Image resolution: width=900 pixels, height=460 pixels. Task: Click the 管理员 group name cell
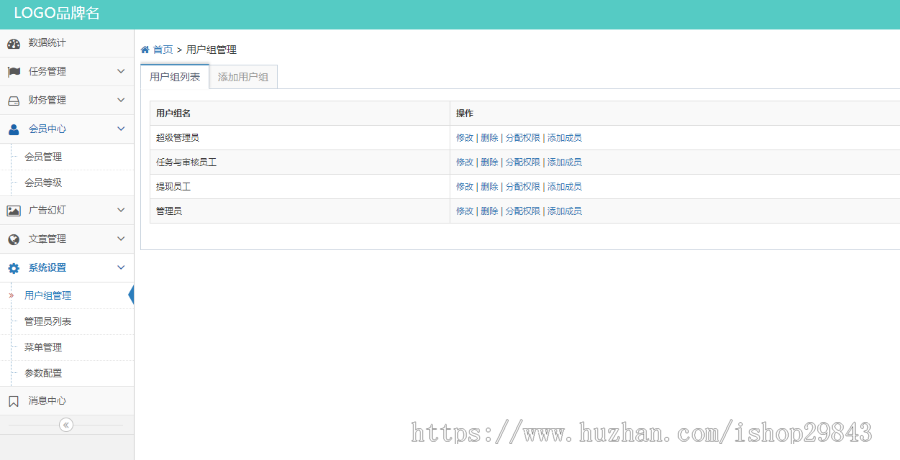300,211
